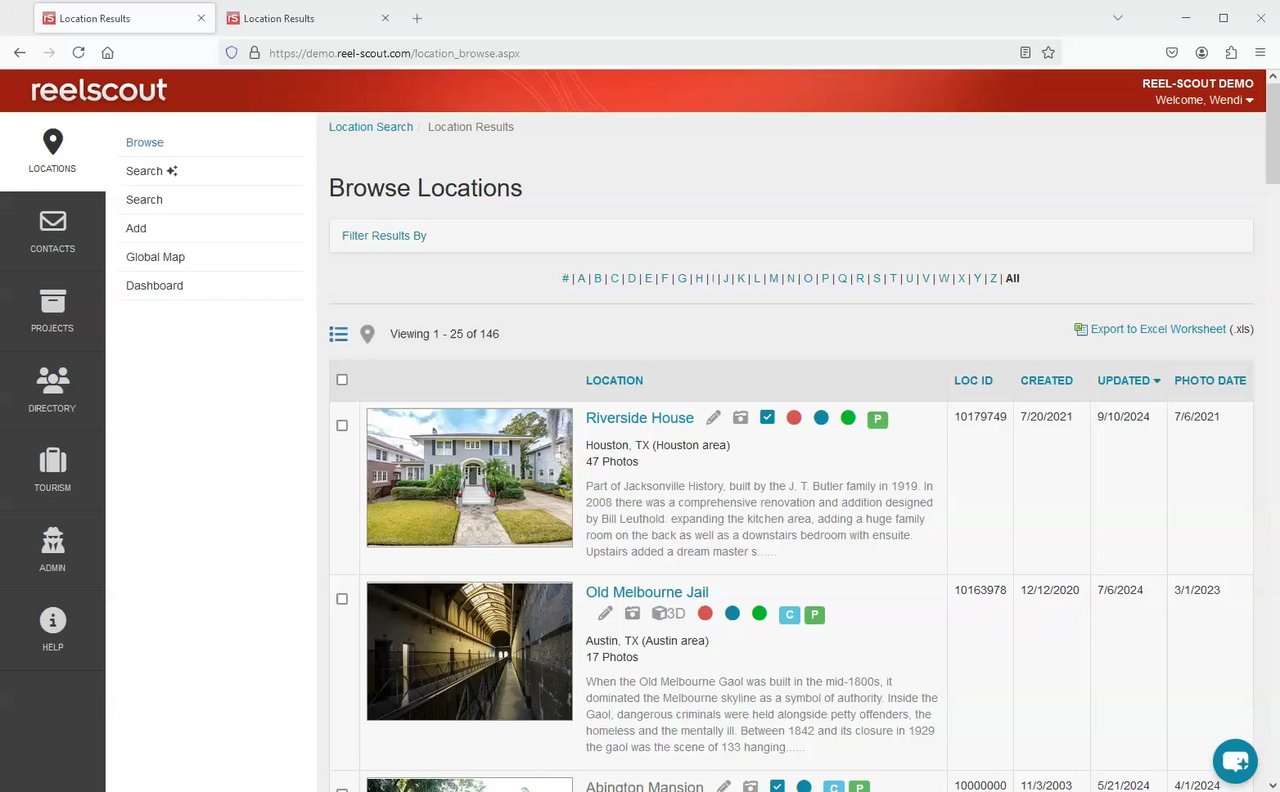Switch to map pin view of results
Viewport: 1280px width, 792px height.
[x=368, y=334]
